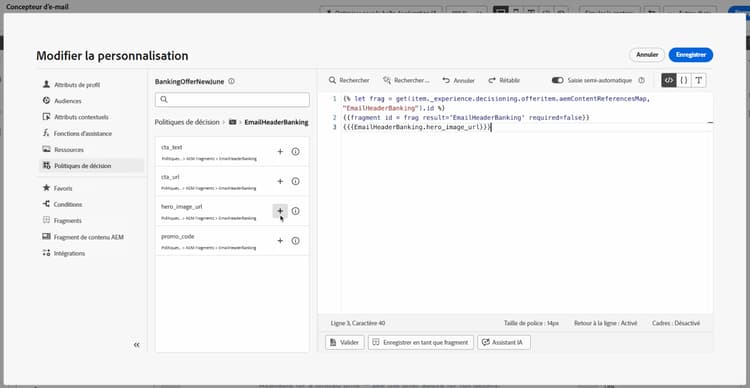This screenshot has width=750, height=388.
Task: Select Politiques de décision in sidebar
Action: (91, 166)
